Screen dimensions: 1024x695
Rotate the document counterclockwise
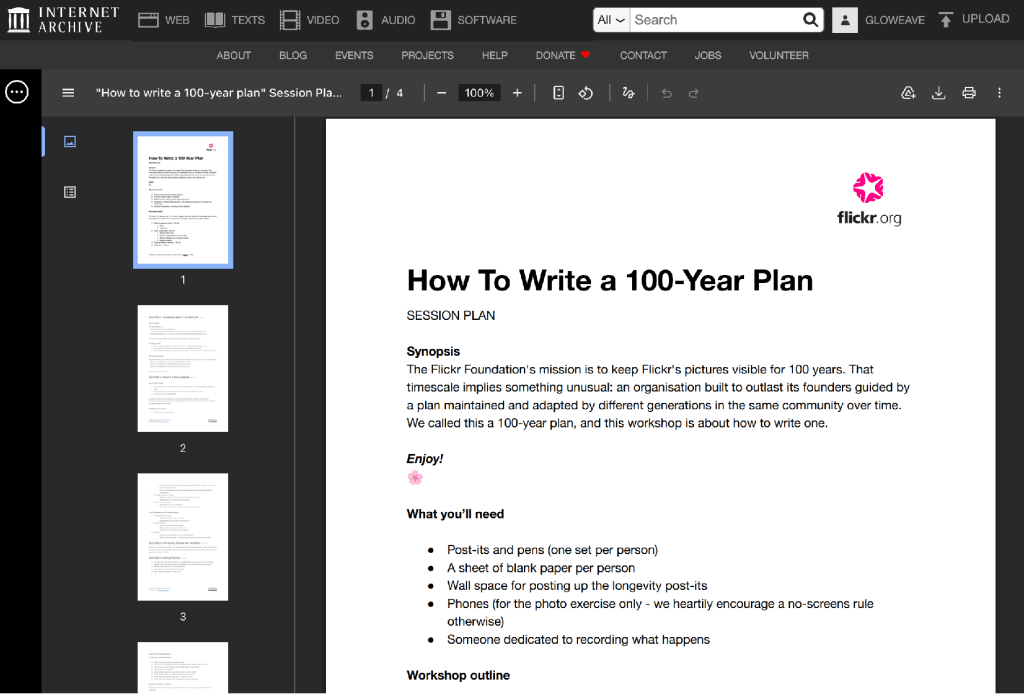coord(586,93)
